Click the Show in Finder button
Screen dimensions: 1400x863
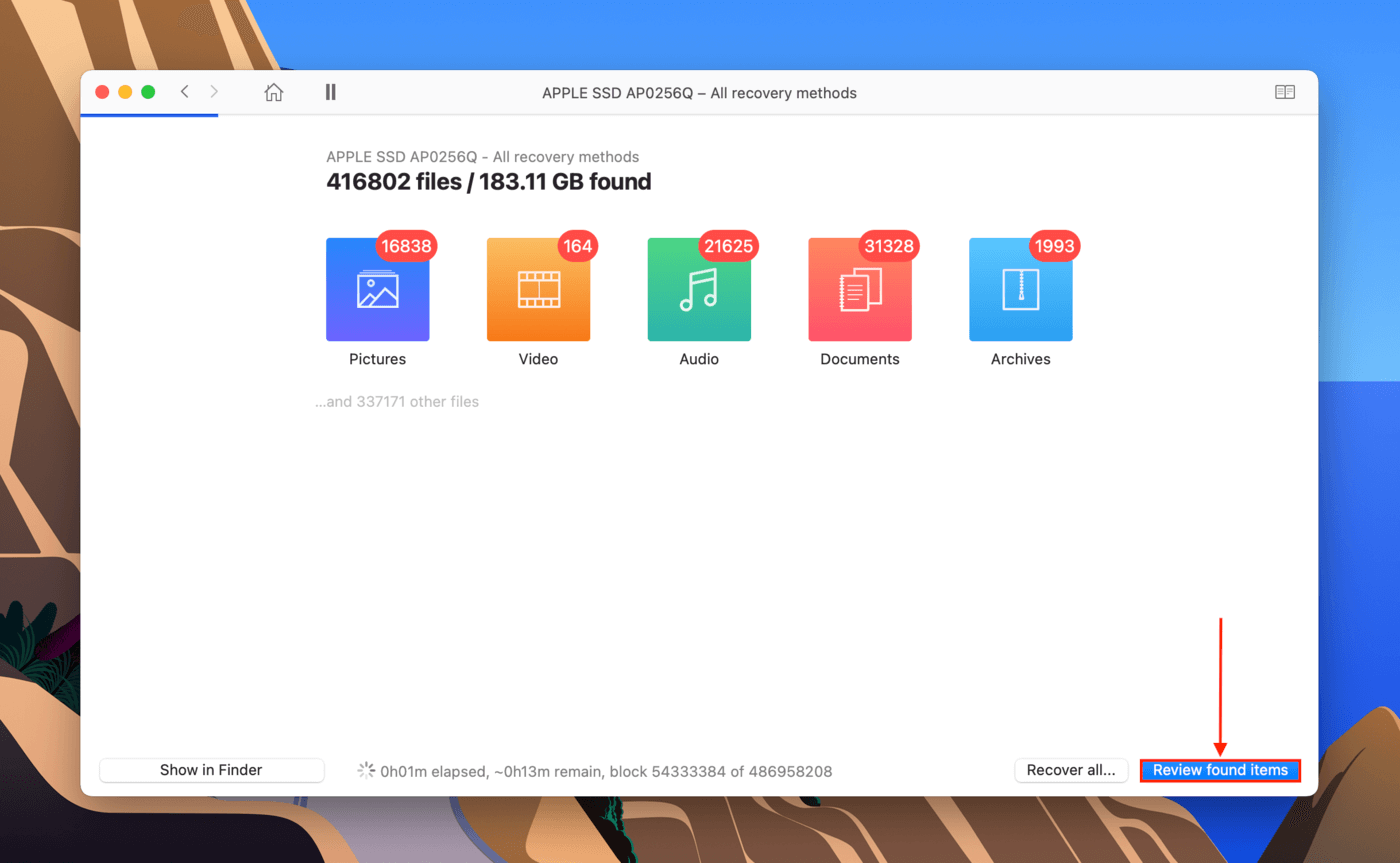pyautogui.click(x=211, y=770)
